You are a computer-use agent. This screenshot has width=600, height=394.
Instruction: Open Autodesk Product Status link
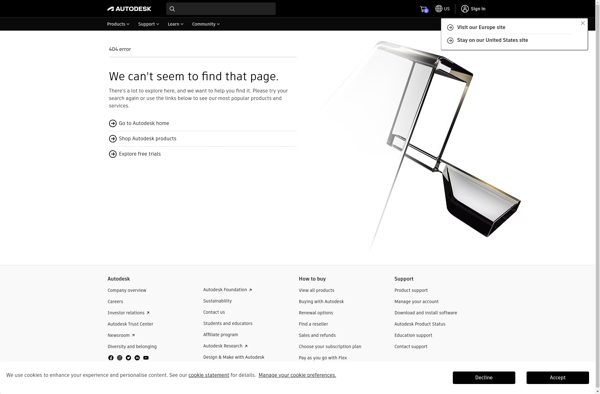point(420,324)
